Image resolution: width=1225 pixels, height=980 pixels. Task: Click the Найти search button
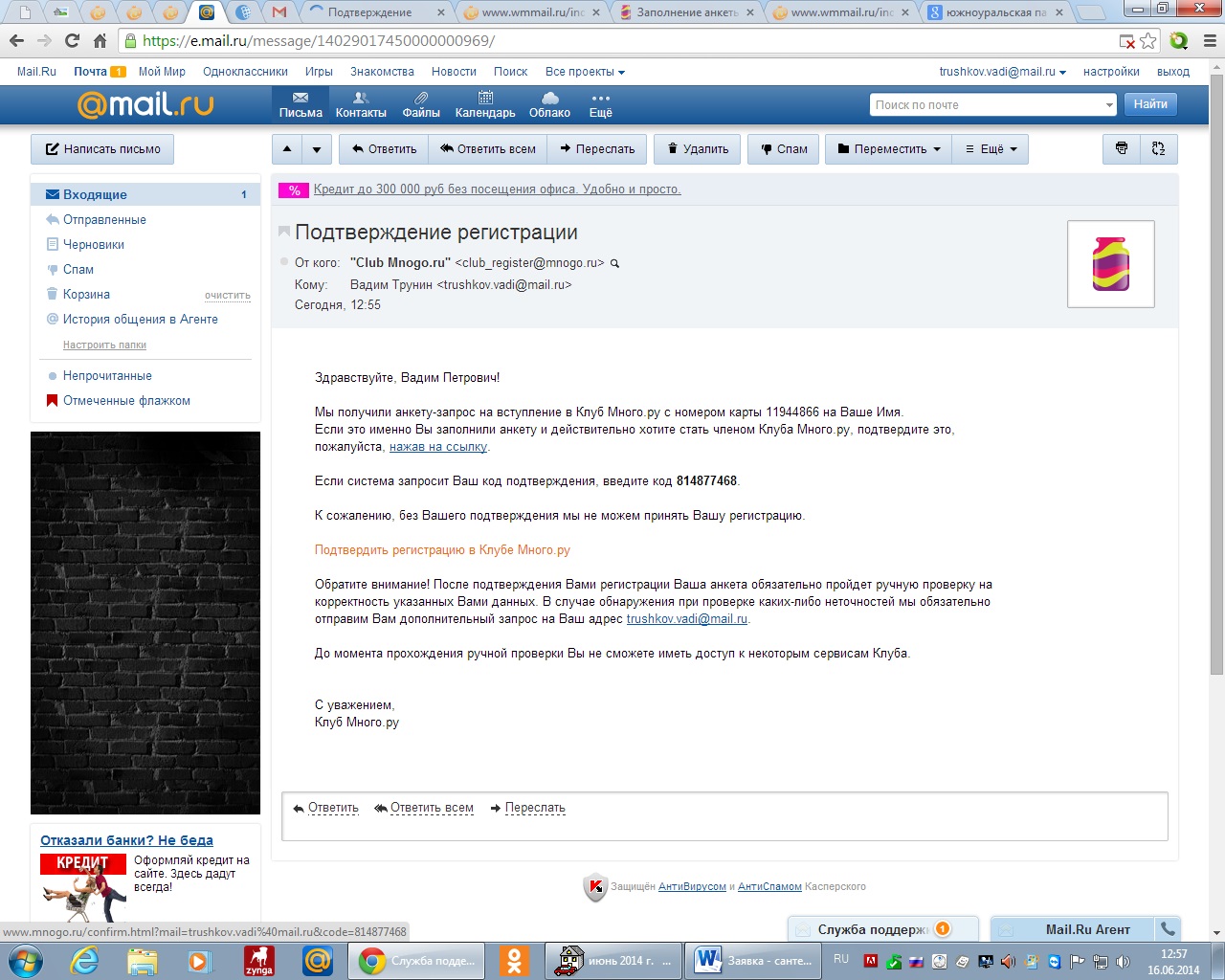[1150, 104]
